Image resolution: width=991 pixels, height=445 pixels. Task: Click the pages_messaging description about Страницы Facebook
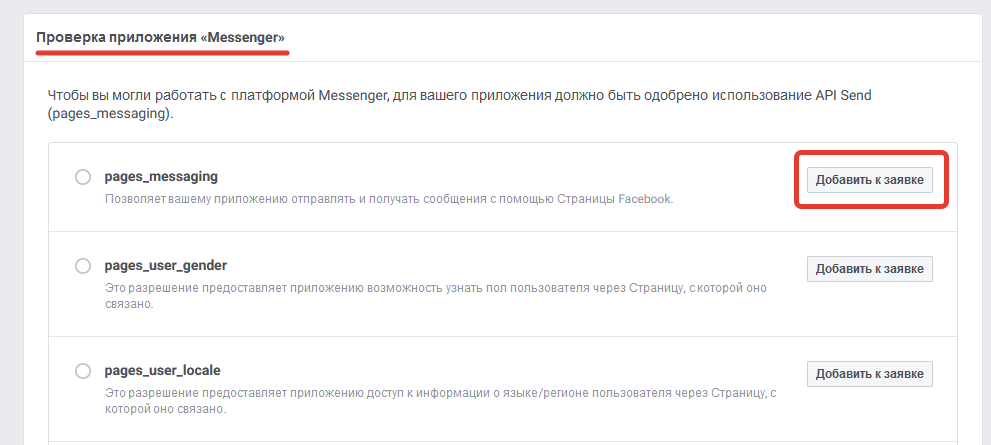coord(389,198)
